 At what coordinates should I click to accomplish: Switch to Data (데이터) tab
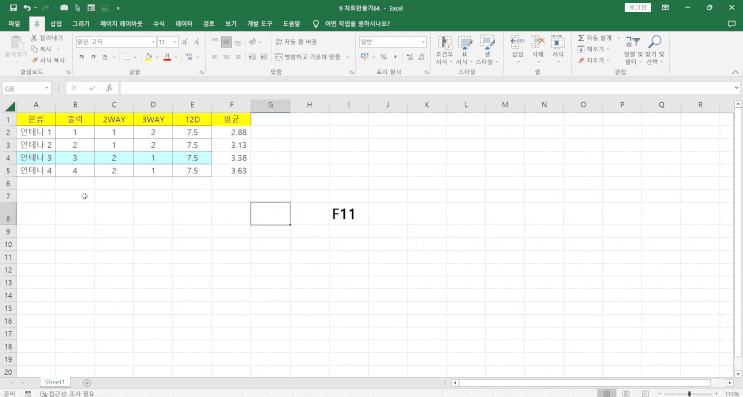184,23
